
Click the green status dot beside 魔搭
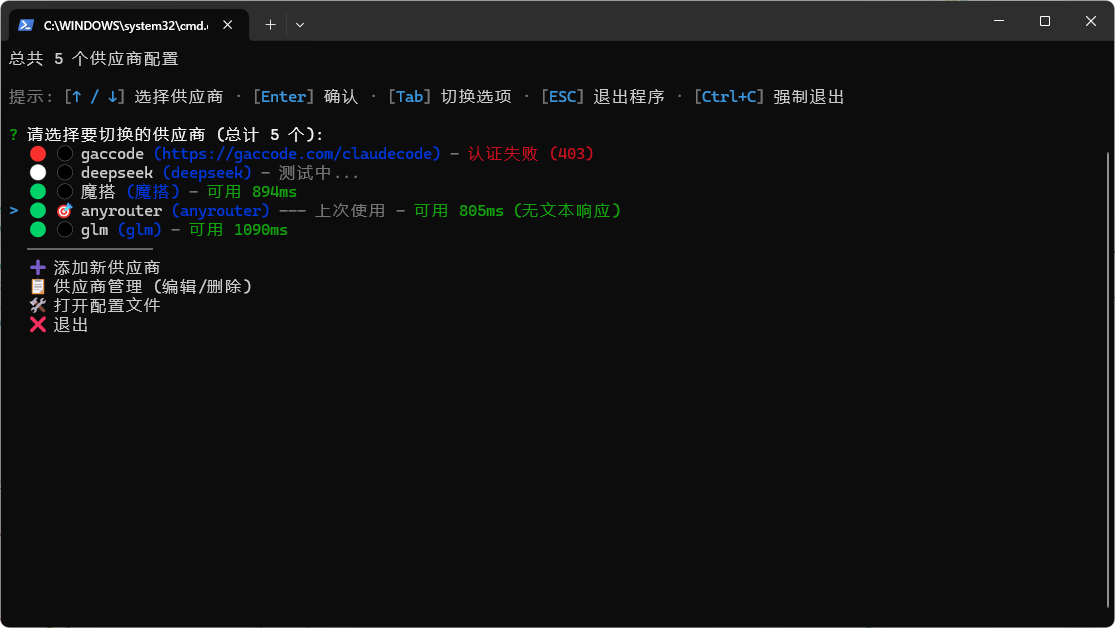(x=38, y=191)
